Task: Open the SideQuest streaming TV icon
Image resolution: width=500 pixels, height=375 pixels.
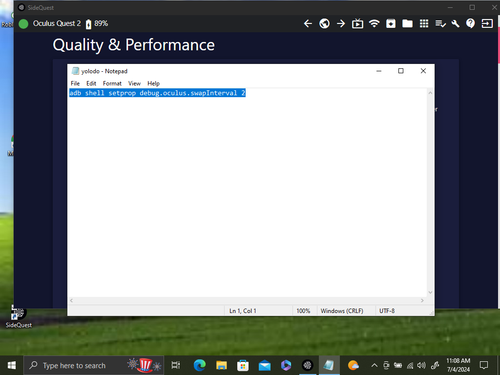Action: tap(357, 24)
